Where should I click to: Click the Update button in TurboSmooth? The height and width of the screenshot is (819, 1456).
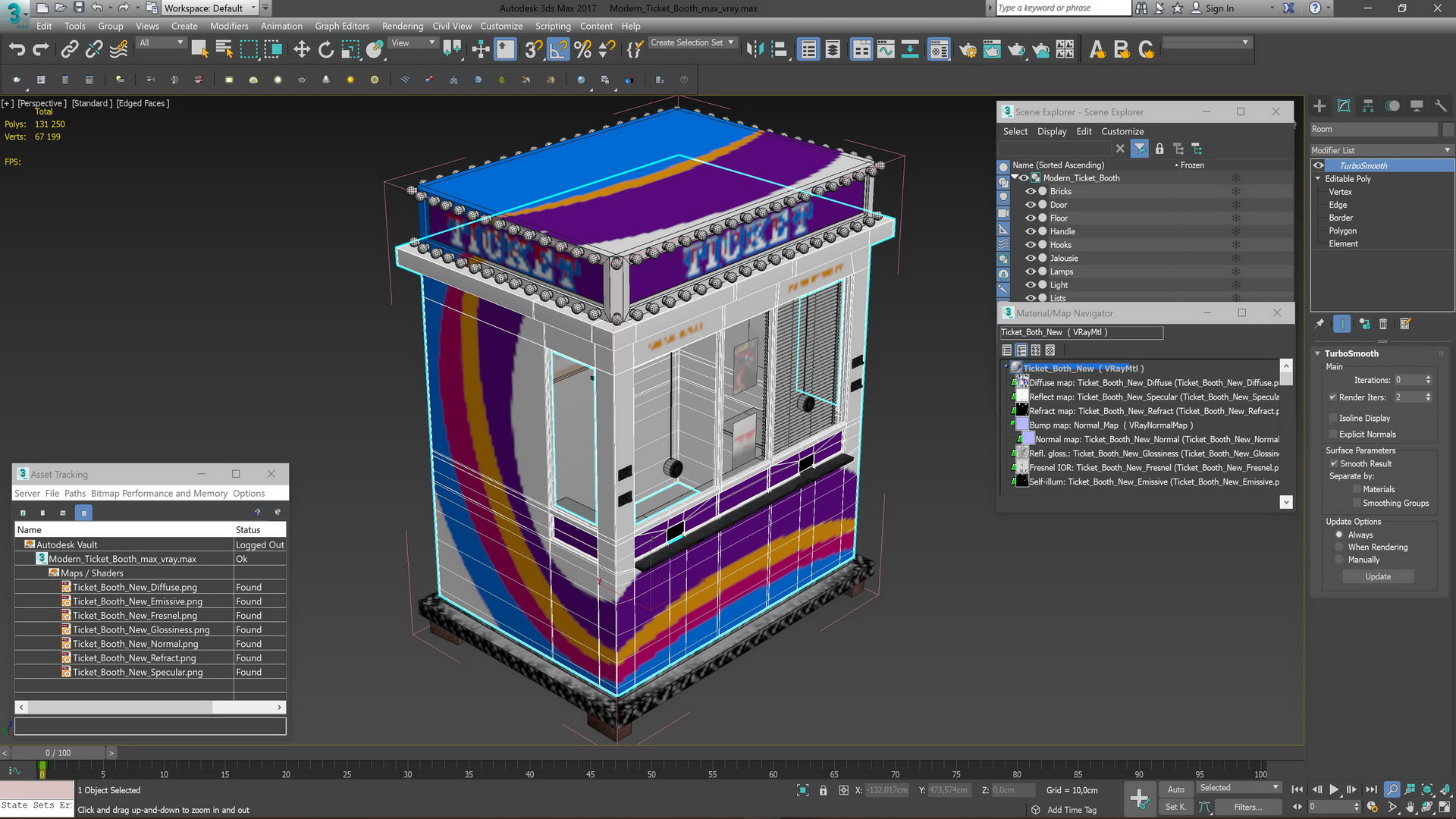[x=1378, y=576]
